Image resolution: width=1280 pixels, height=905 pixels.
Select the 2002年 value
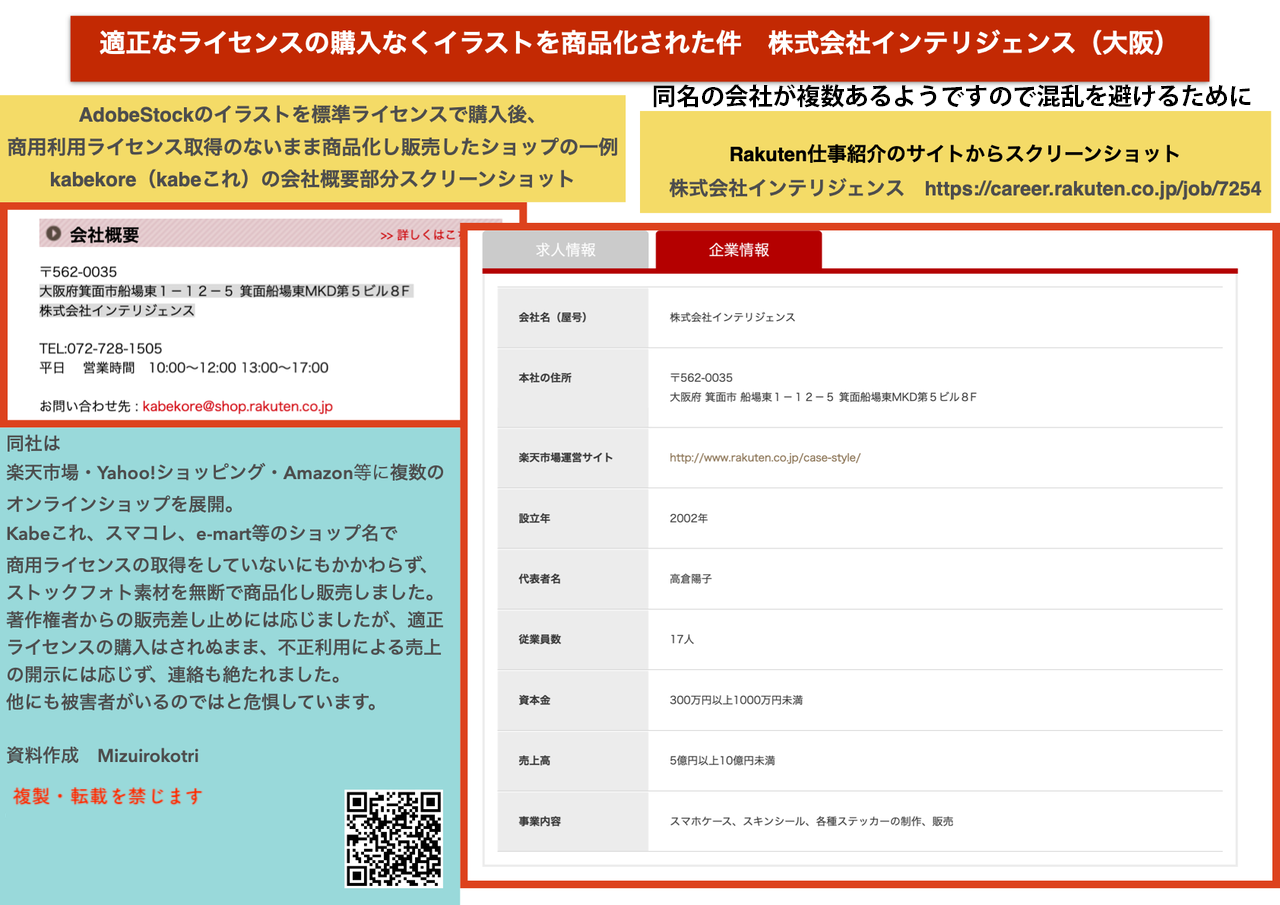click(689, 519)
